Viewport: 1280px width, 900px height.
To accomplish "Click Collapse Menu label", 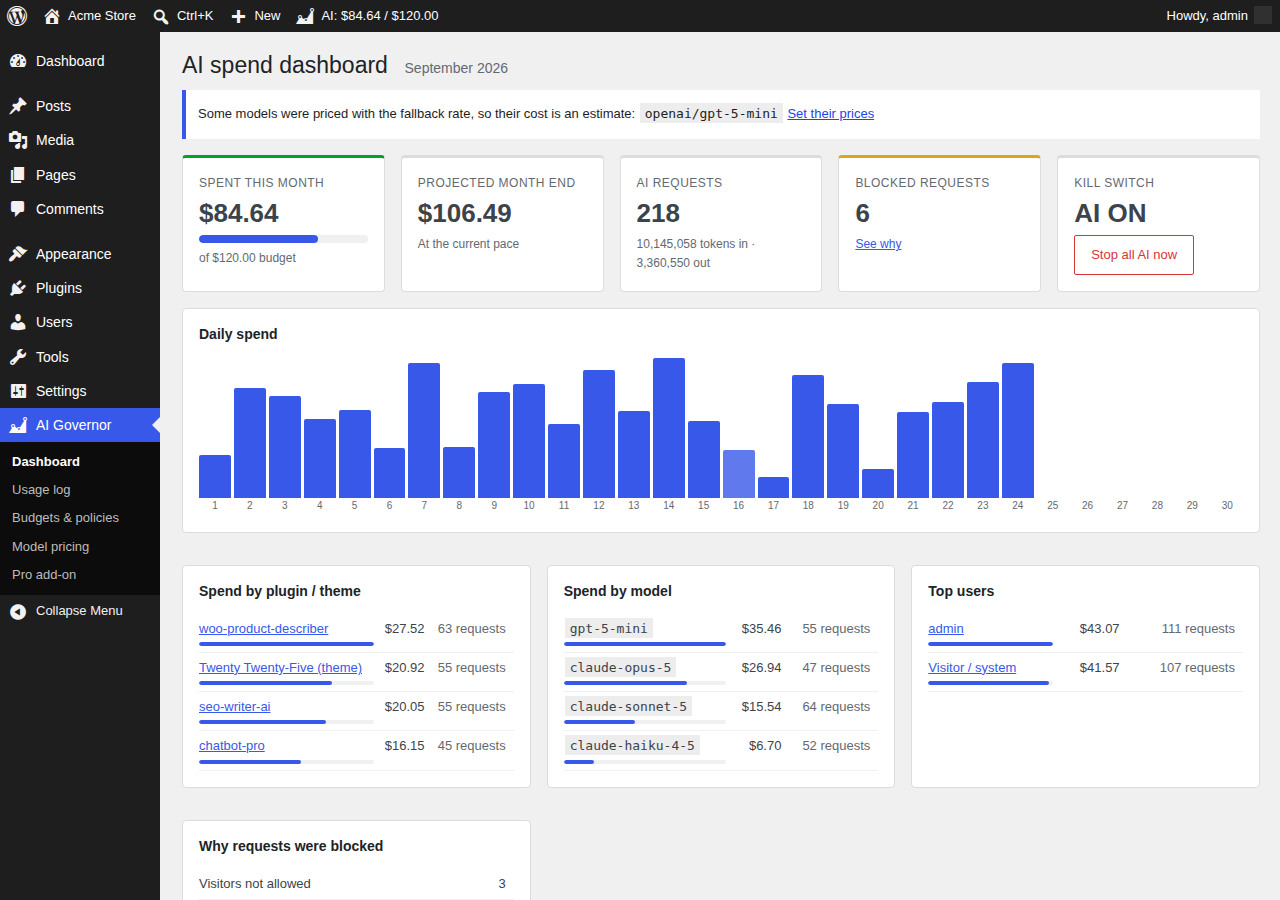I will coord(79,611).
